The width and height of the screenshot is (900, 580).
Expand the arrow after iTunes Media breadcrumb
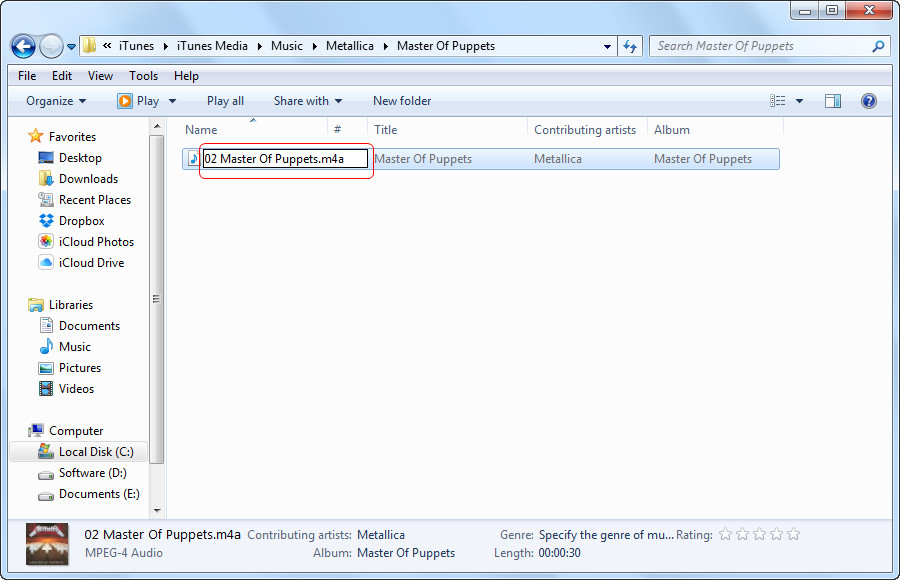tap(259, 46)
